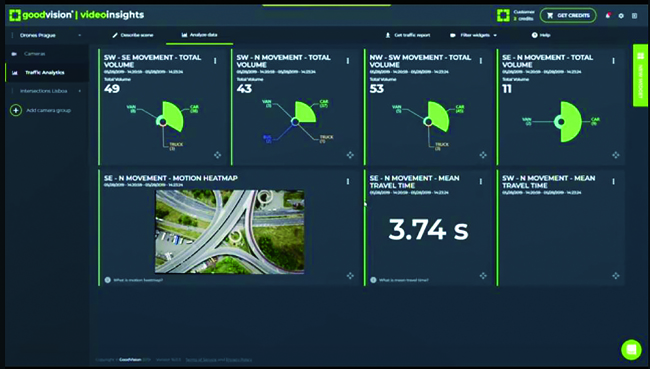Open the Help link
The image size is (650, 369).
click(541, 35)
